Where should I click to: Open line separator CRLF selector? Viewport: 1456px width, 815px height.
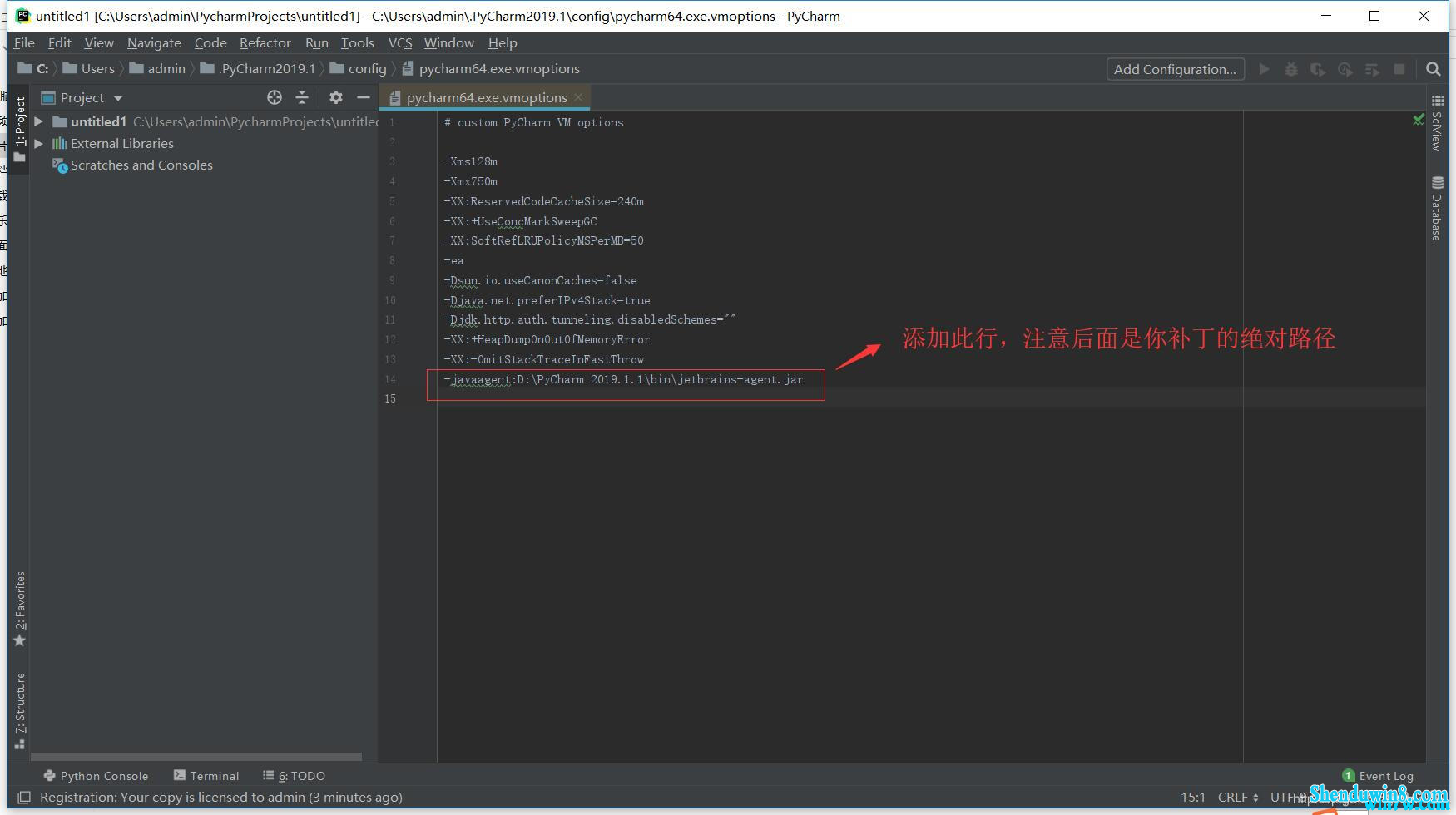[1238, 798]
